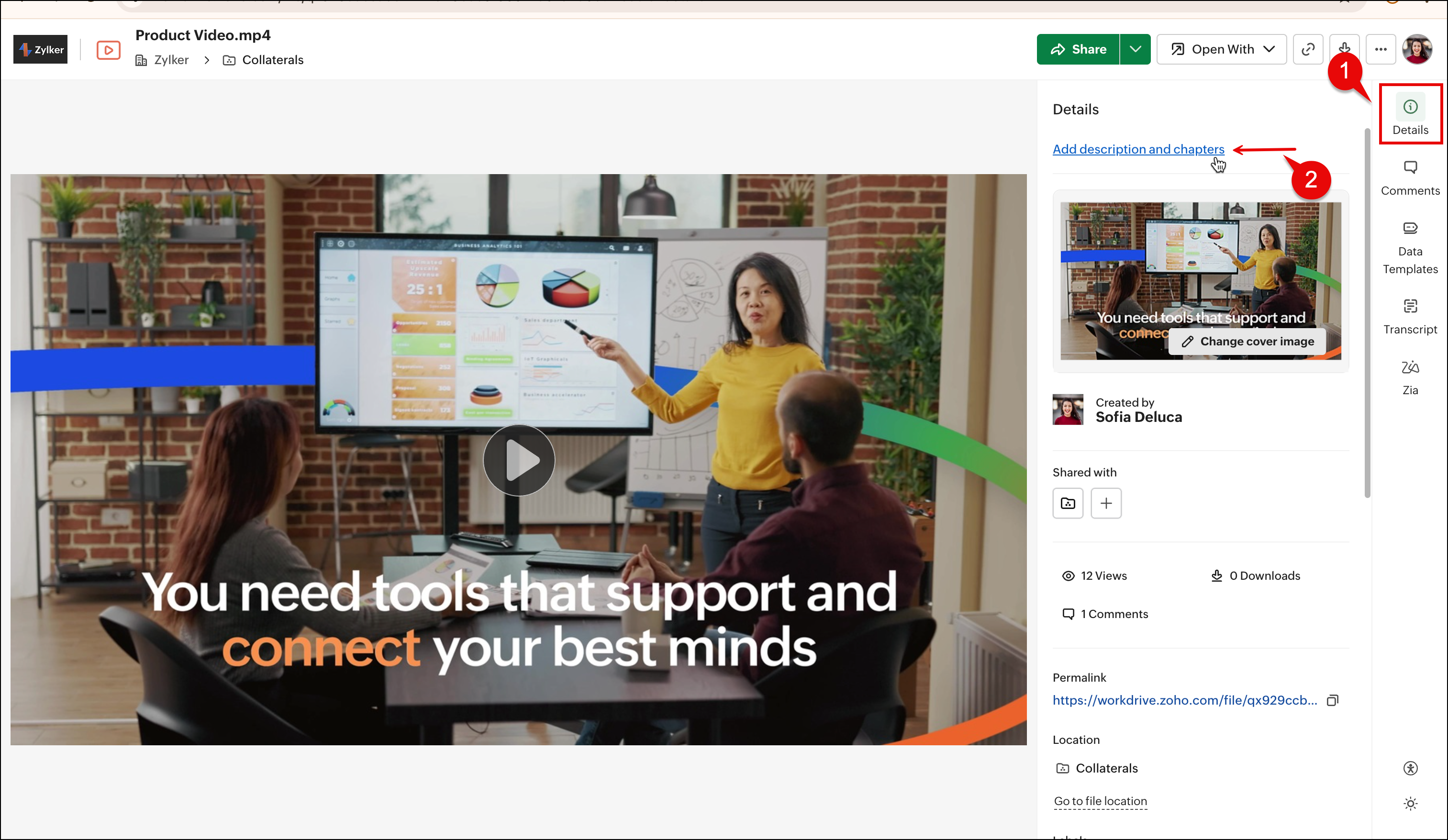Image resolution: width=1448 pixels, height=840 pixels.
Task: Copy the permalink using copy icon
Action: click(x=1333, y=700)
